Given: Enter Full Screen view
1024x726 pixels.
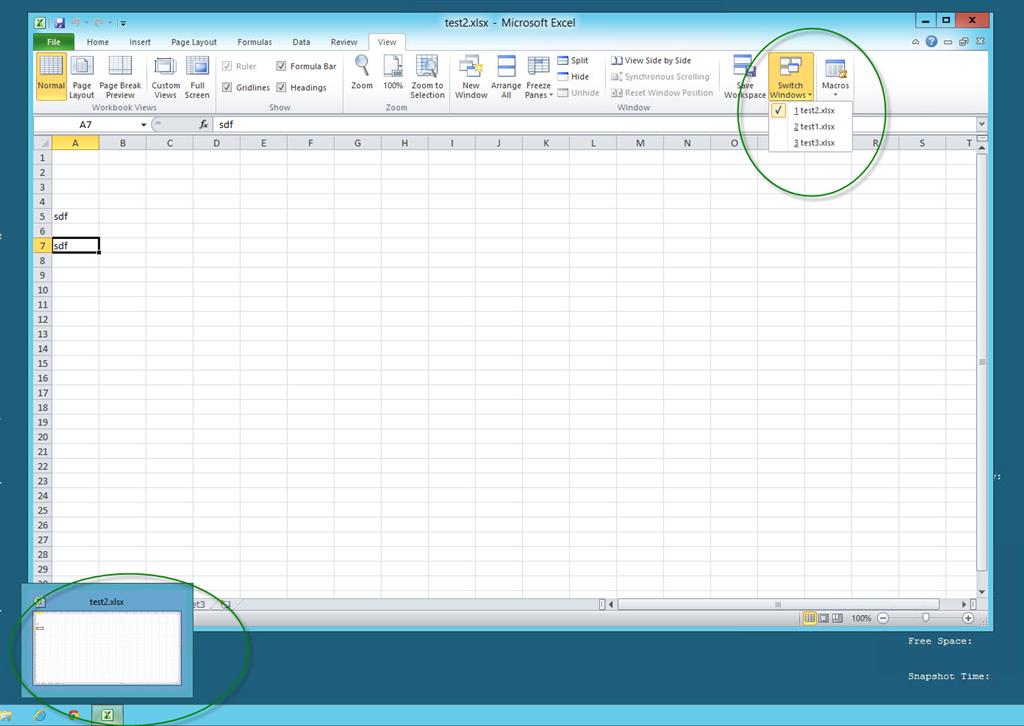Looking at the screenshot, I should click(197, 76).
